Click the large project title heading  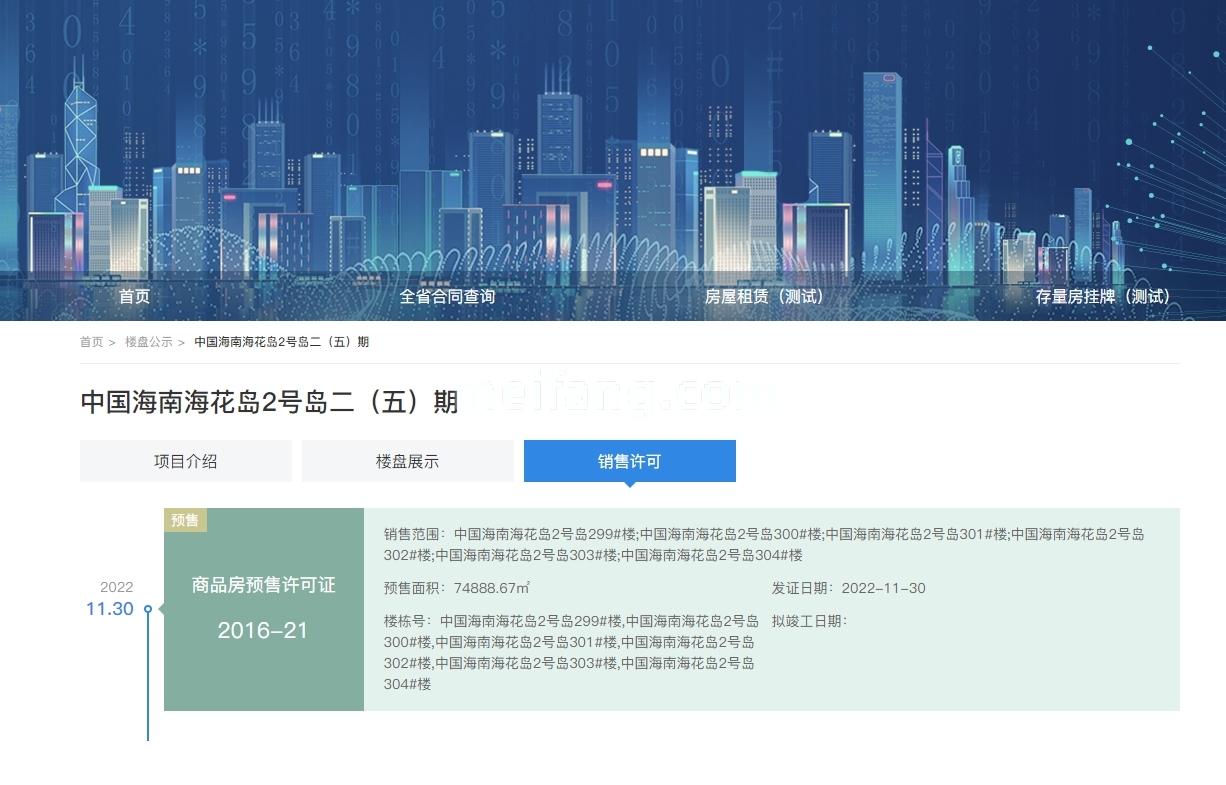point(269,402)
